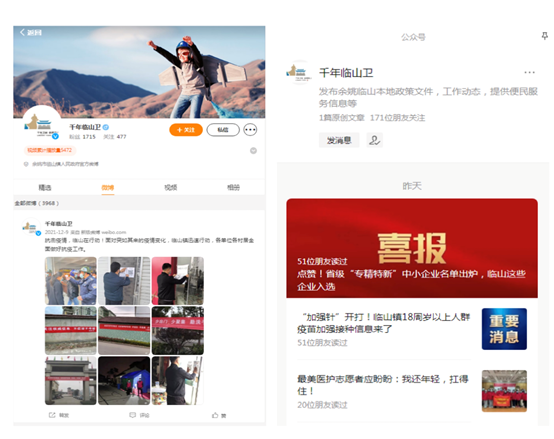View first photo in the post grid

click(71, 281)
